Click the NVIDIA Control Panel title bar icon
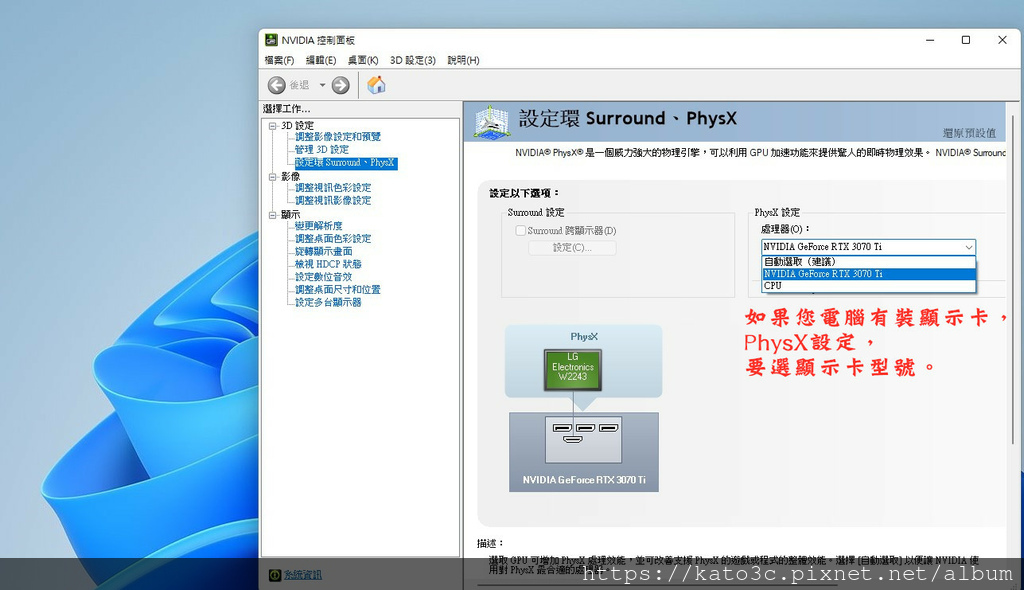The width and height of the screenshot is (1024, 590). pyautogui.click(x=271, y=40)
